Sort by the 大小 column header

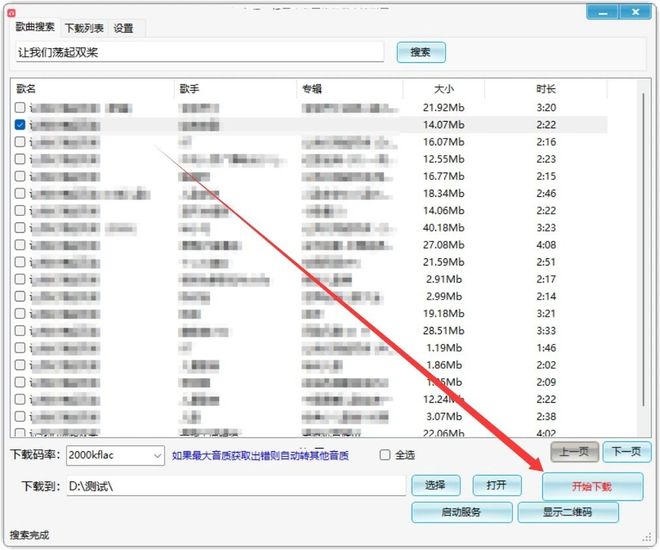[444, 89]
